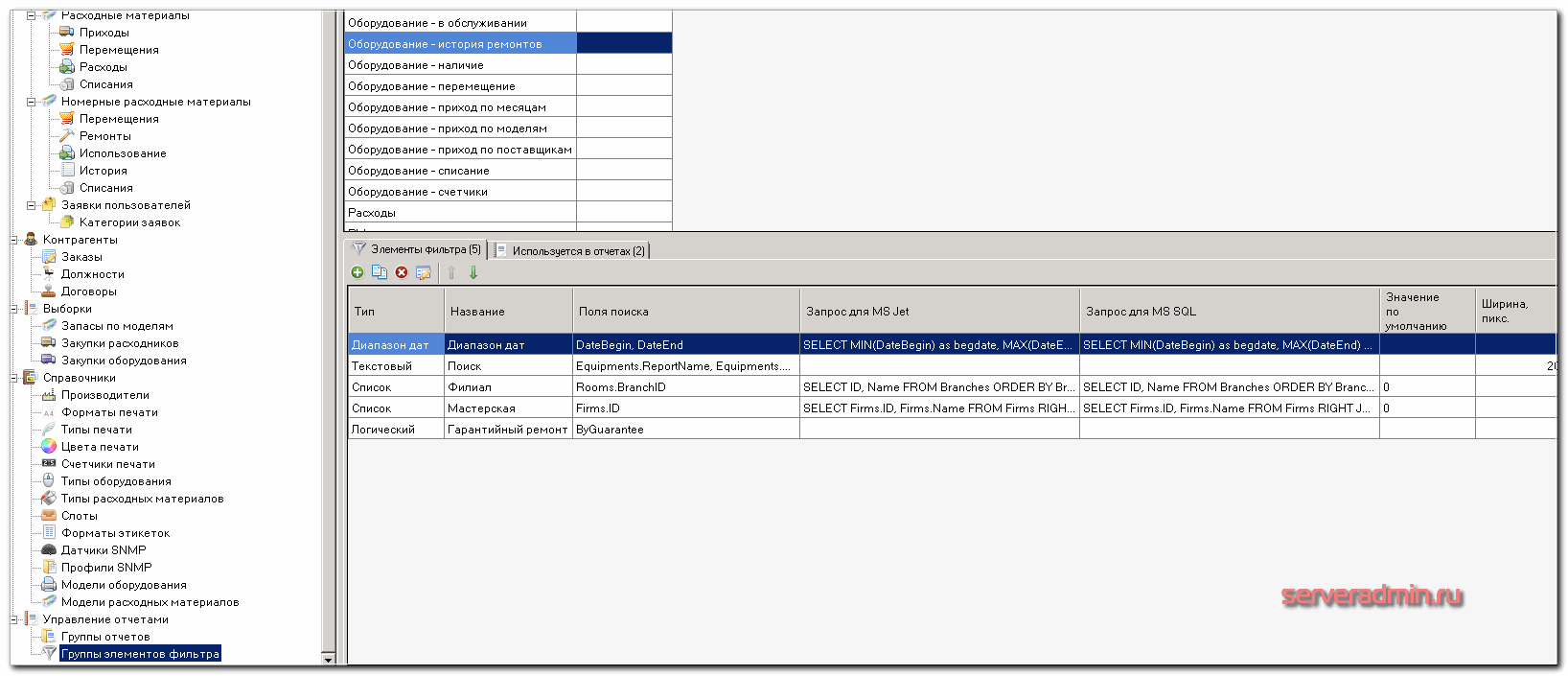Viewport: 1568px width, 676px height.
Task: Click the copy filter element icon
Action: 380,272
